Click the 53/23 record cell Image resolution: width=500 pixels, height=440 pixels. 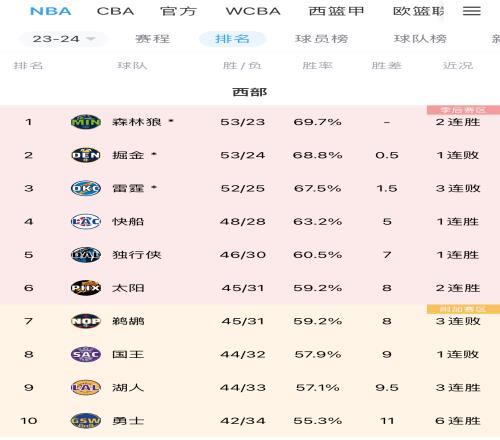click(x=243, y=122)
